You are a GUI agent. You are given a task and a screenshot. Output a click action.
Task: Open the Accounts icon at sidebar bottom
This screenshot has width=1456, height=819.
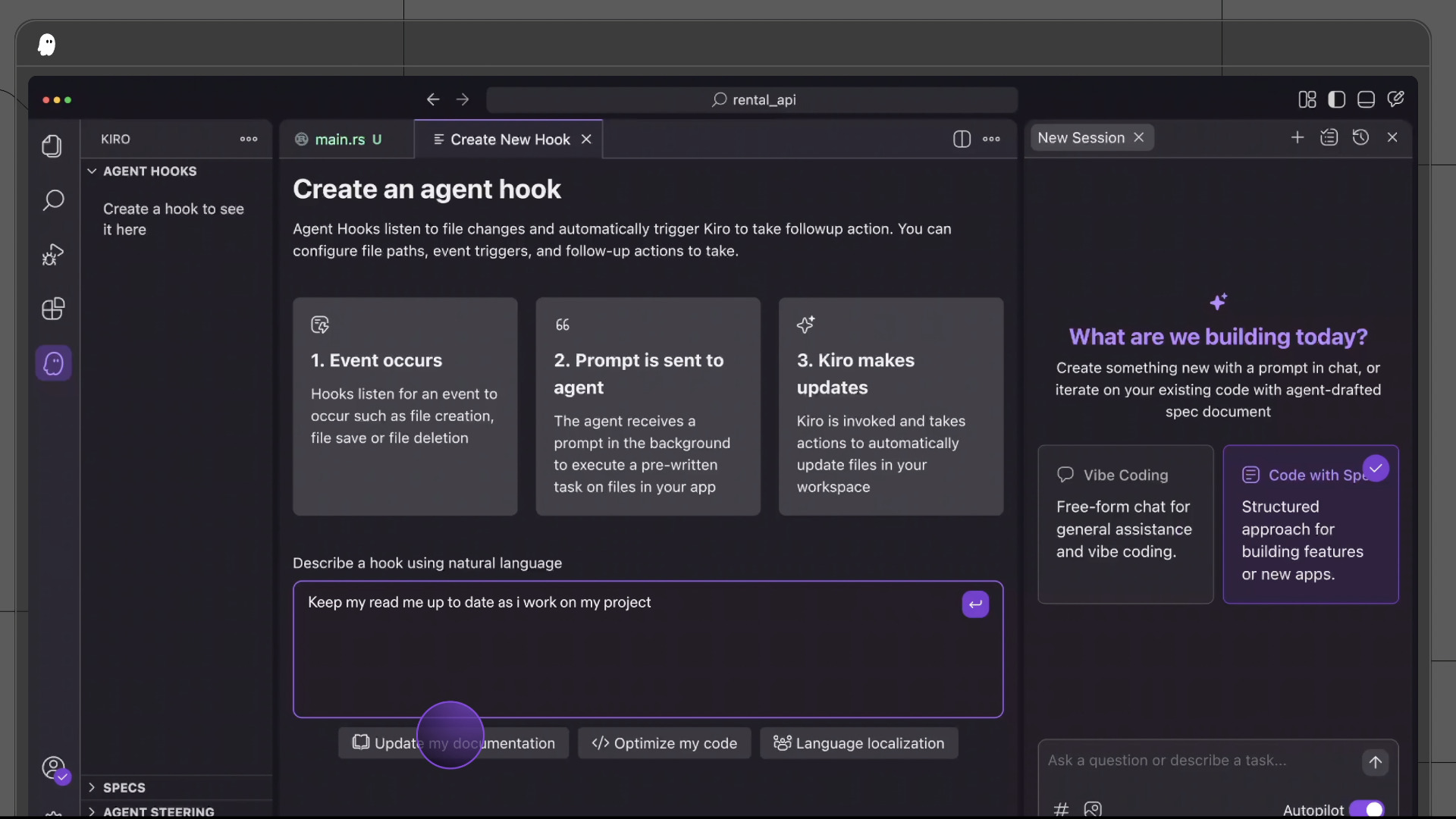[x=55, y=769]
